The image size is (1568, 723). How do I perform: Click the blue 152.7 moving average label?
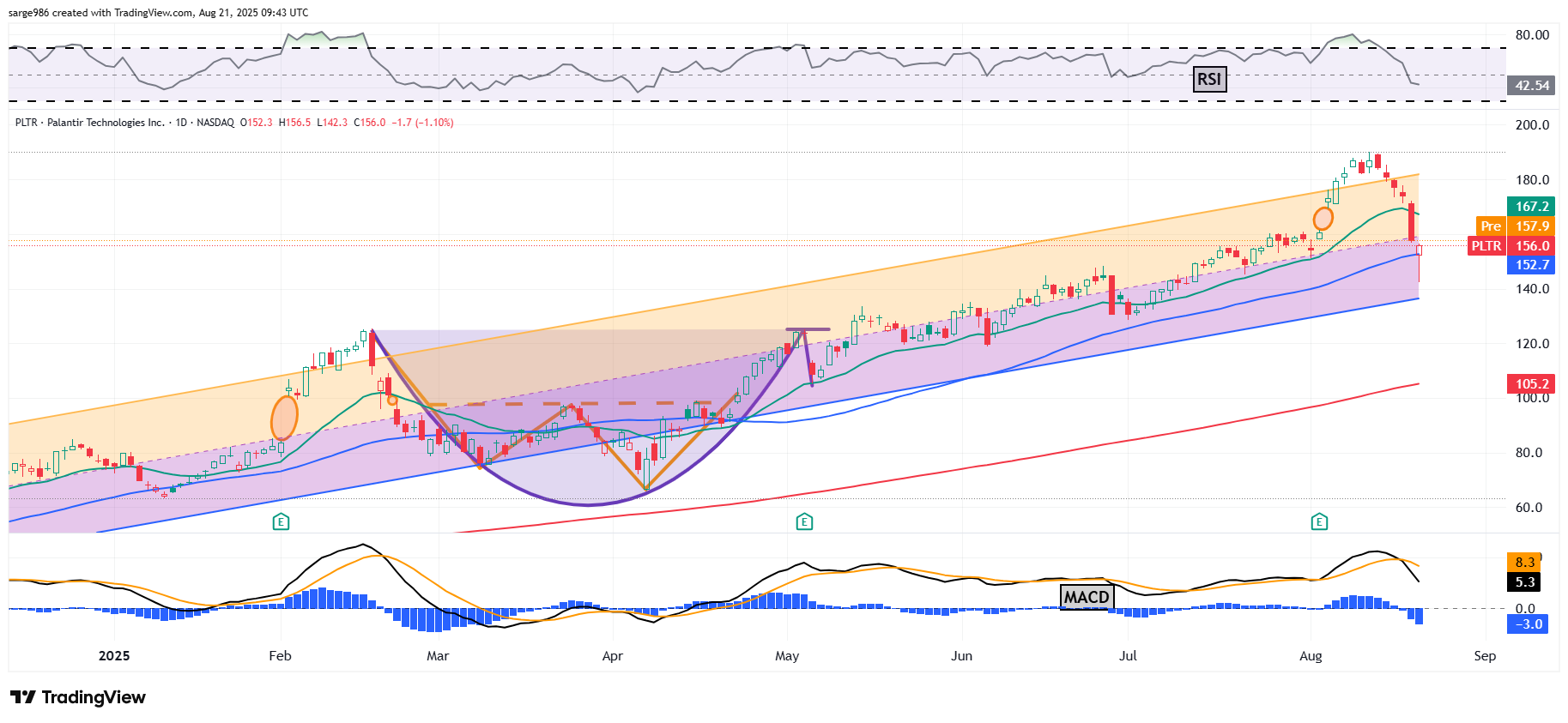click(x=1531, y=265)
